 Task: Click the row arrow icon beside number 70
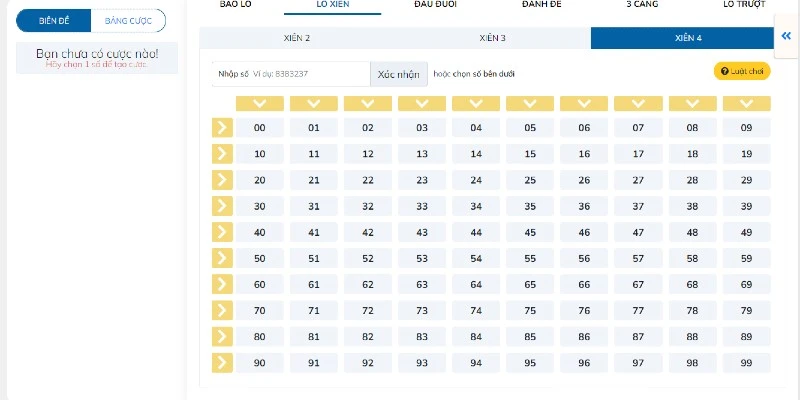pyautogui.click(x=222, y=310)
